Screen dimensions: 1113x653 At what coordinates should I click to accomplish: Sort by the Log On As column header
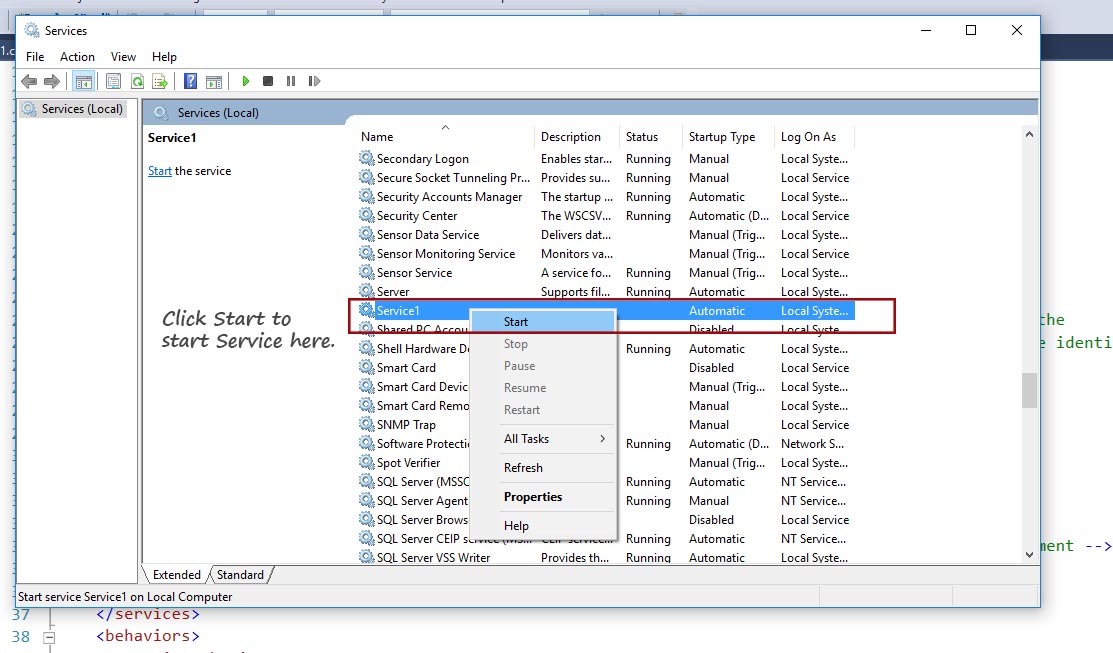point(814,136)
